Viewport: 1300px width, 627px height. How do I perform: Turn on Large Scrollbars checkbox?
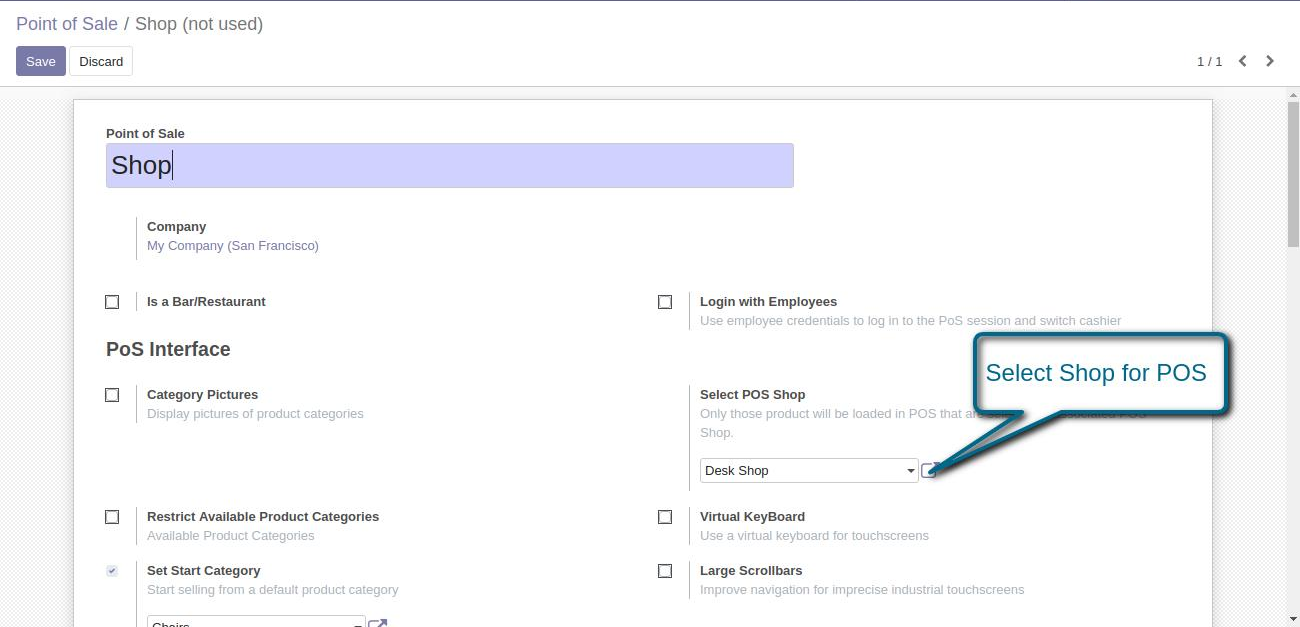665,571
